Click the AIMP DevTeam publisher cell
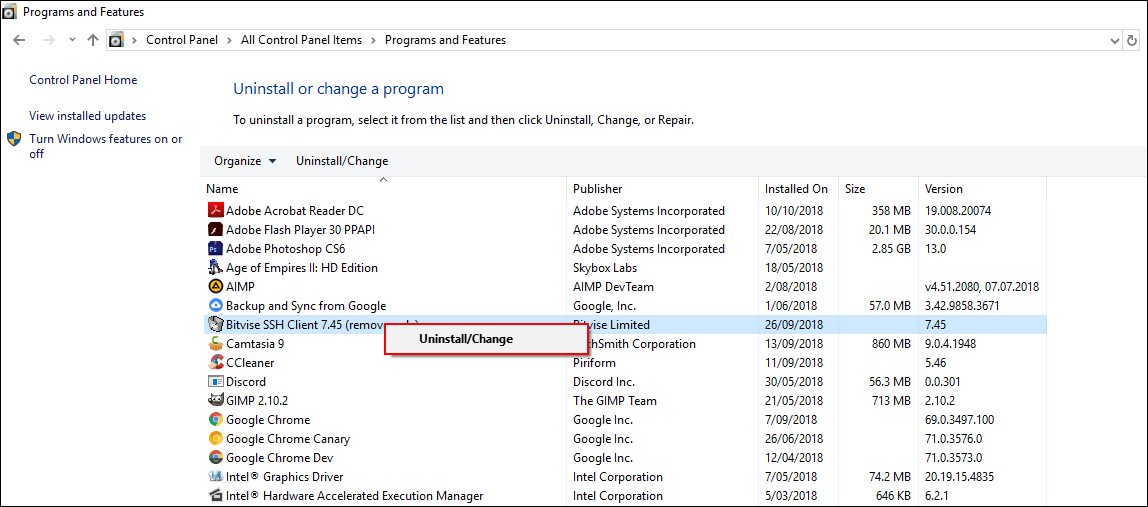1148x507 pixels. [614, 286]
